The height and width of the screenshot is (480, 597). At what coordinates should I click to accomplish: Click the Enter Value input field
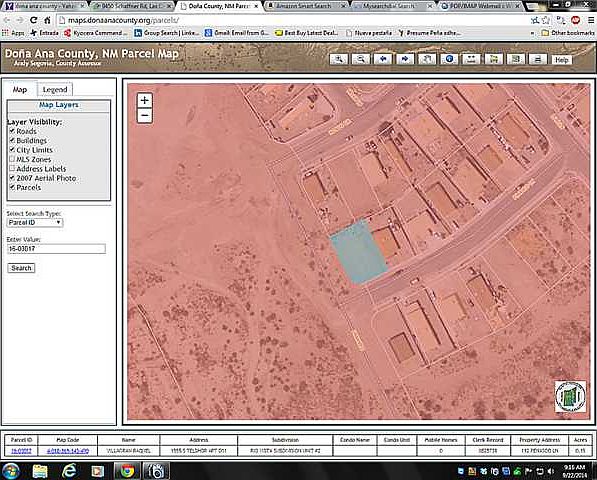pyautogui.click(x=56, y=249)
